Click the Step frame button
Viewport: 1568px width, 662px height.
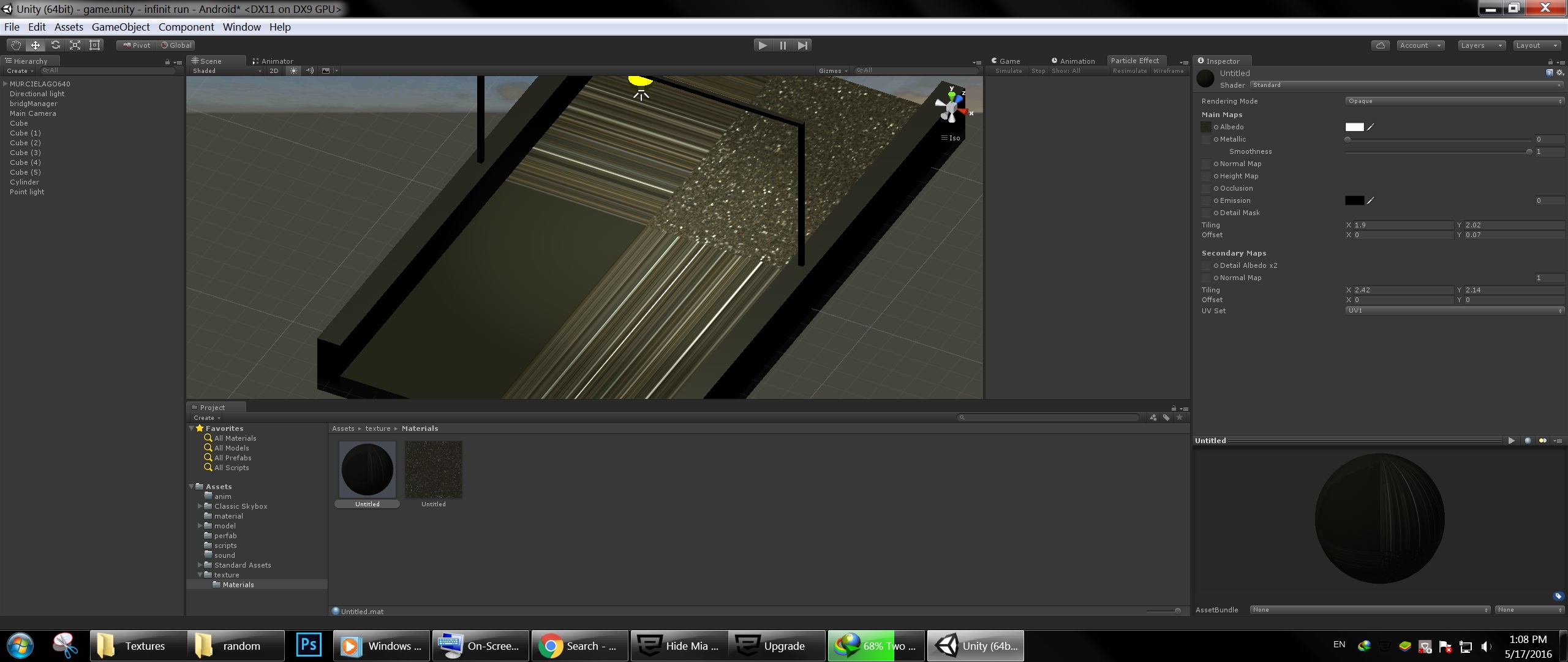pos(802,45)
